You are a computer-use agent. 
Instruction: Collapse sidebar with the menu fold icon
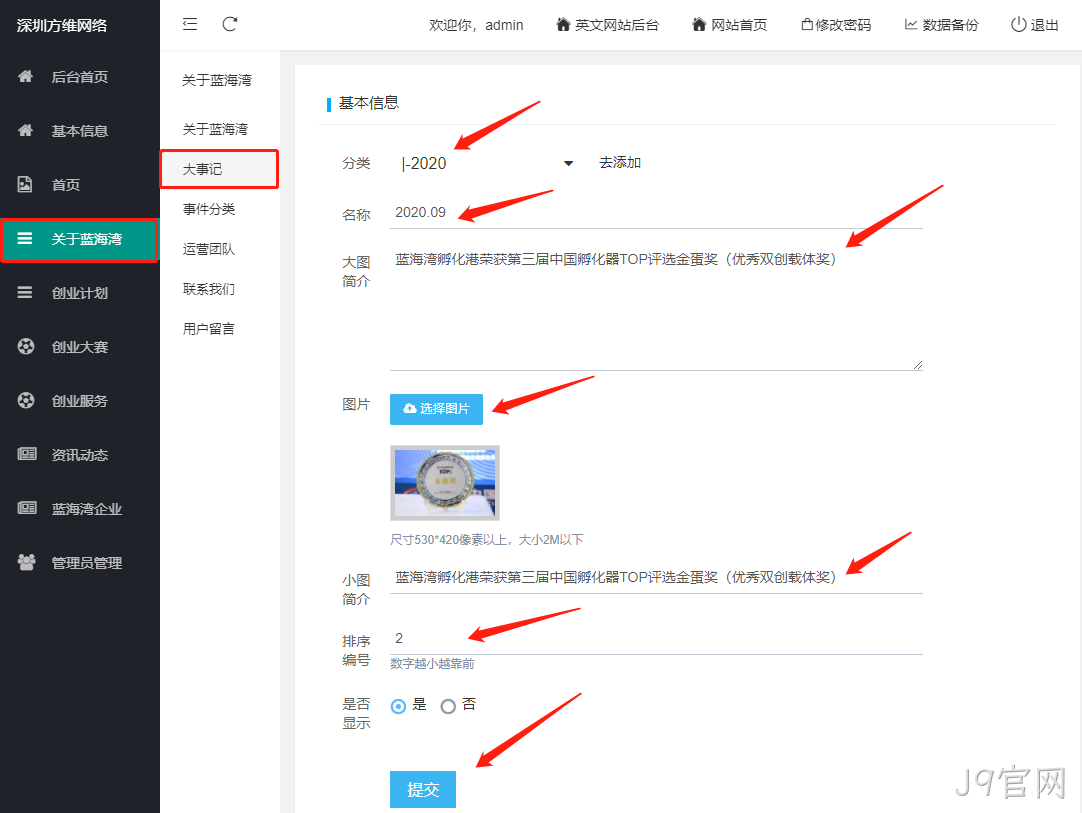point(190,24)
